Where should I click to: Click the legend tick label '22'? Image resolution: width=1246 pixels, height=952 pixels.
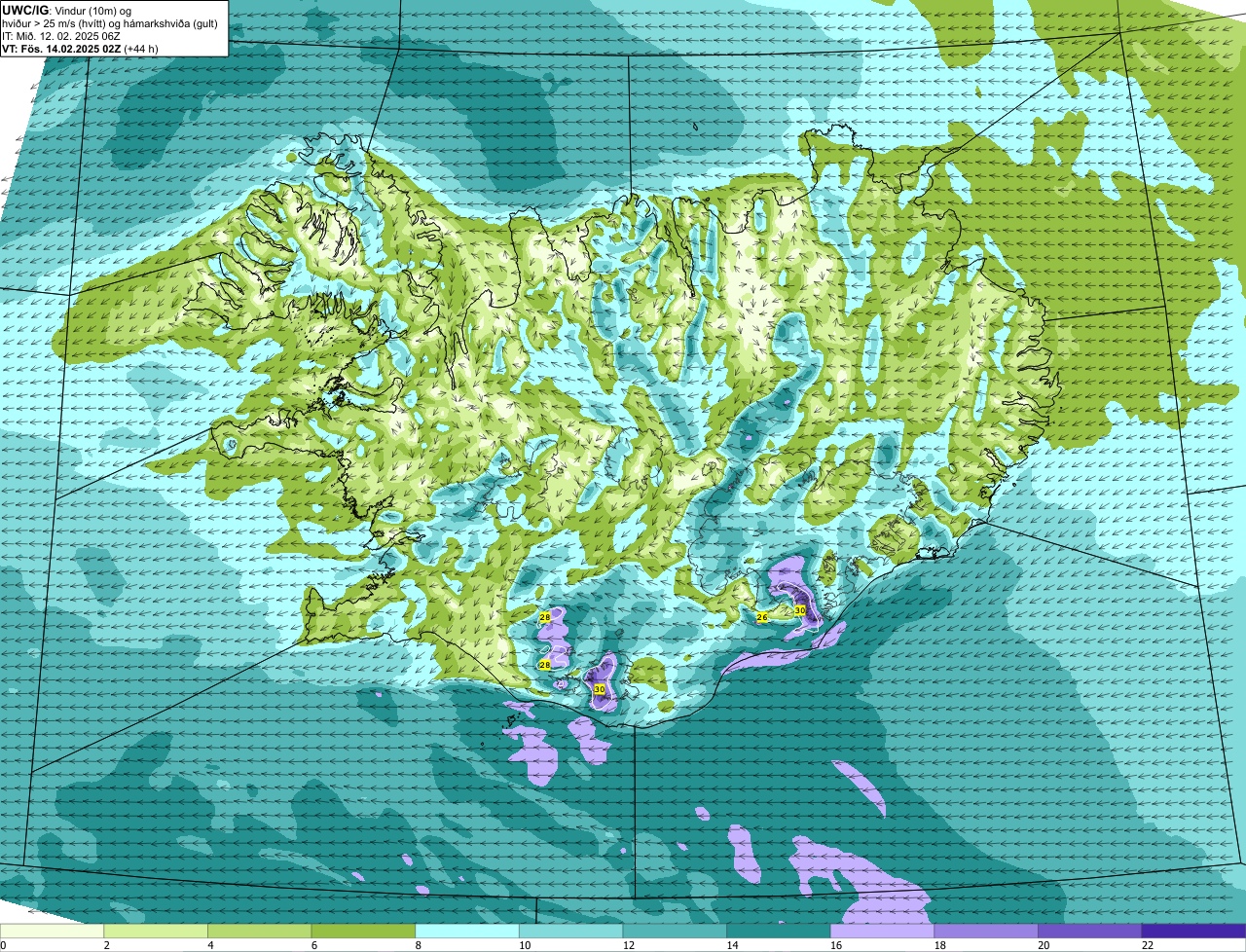(x=1148, y=945)
